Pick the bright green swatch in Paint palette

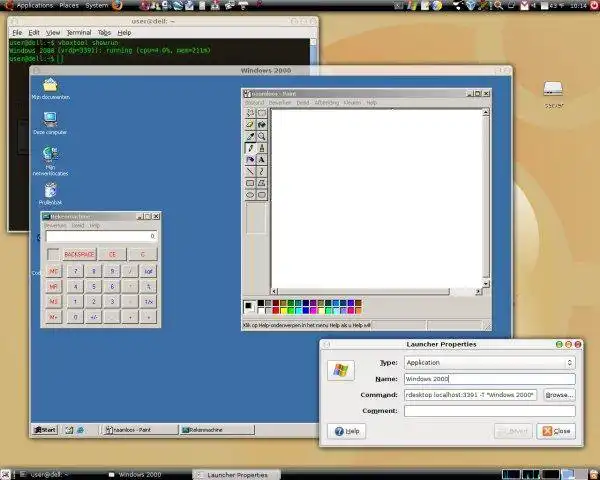(x=291, y=310)
